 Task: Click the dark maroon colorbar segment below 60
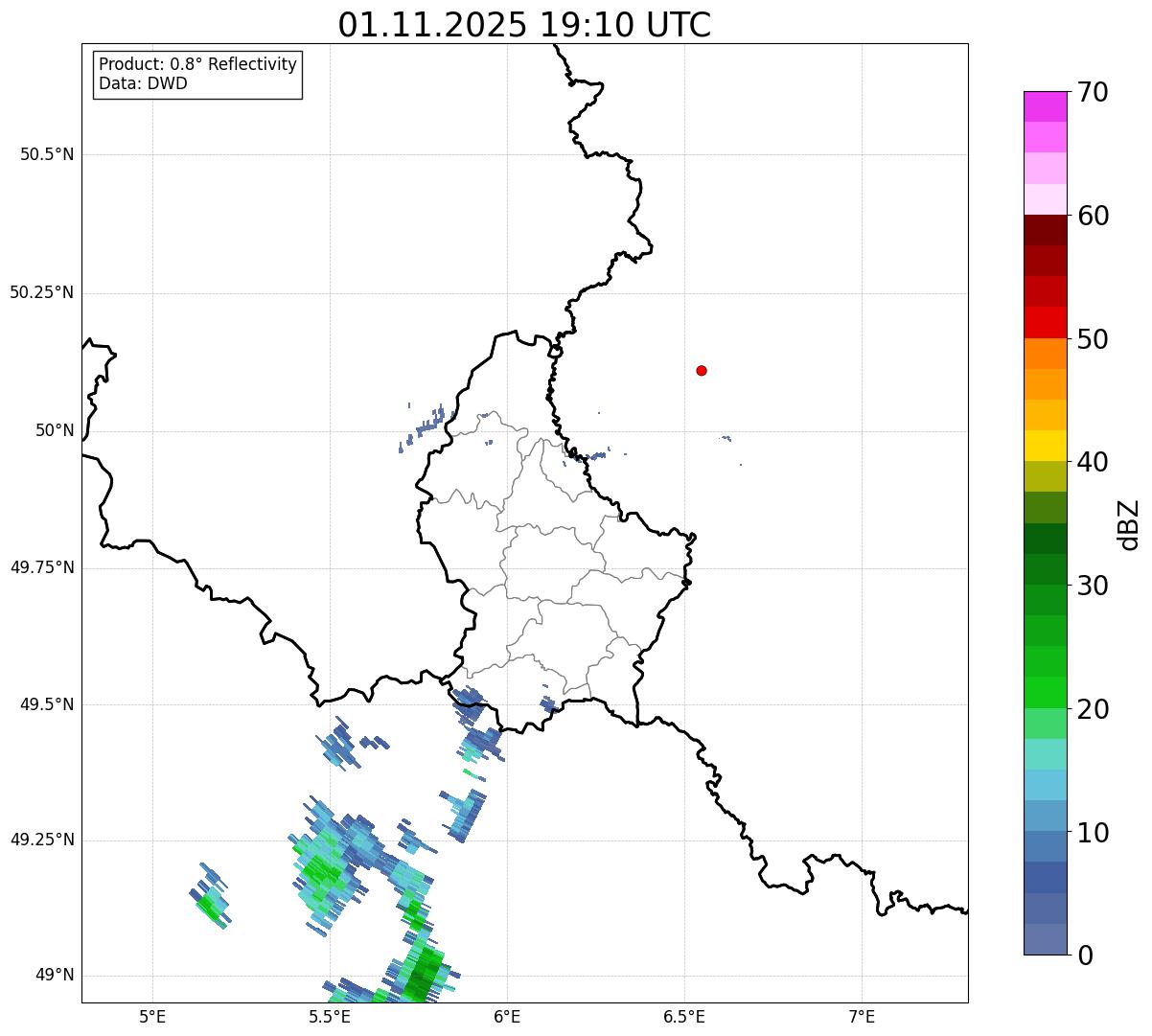pyautogui.click(x=1045, y=230)
